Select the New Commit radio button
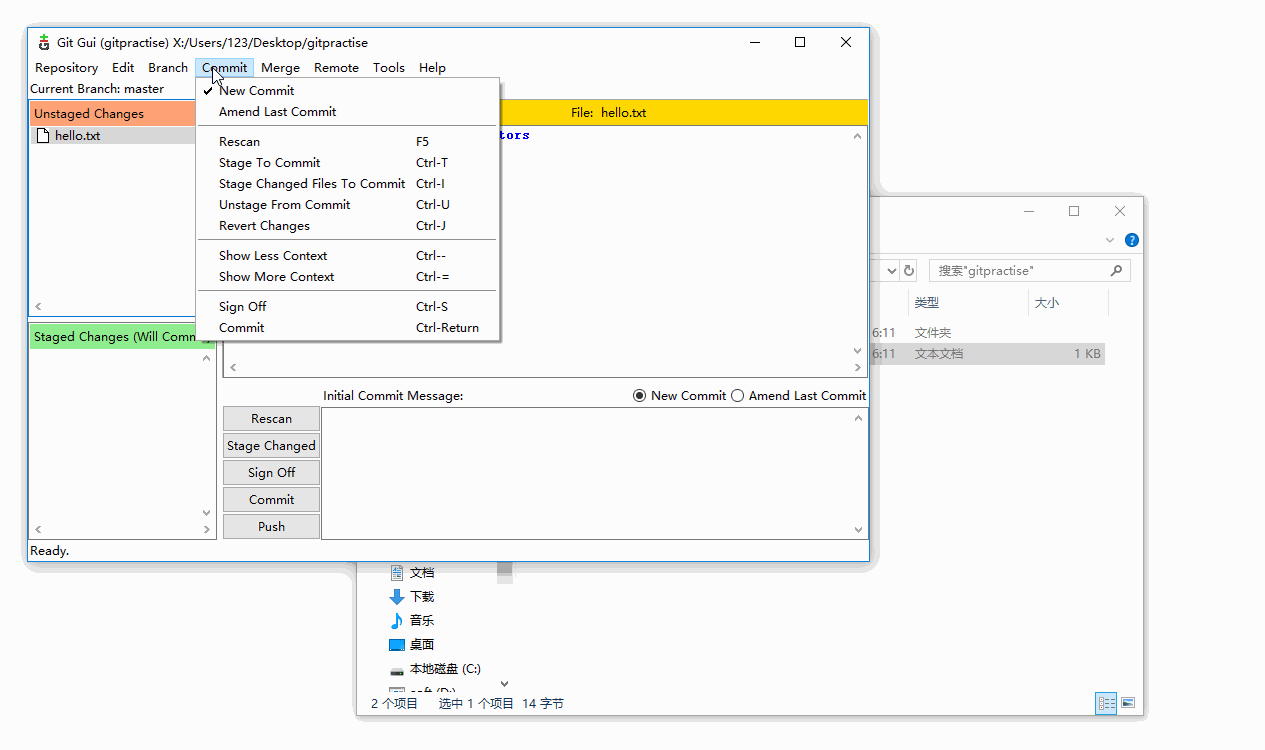The image size is (1265, 750). coord(640,396)
